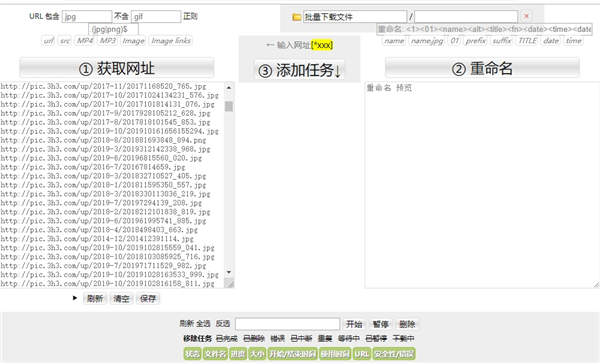This screenshot has height=363, width=600.
Task: Insert the prefix rename tag
Action: 475,41
